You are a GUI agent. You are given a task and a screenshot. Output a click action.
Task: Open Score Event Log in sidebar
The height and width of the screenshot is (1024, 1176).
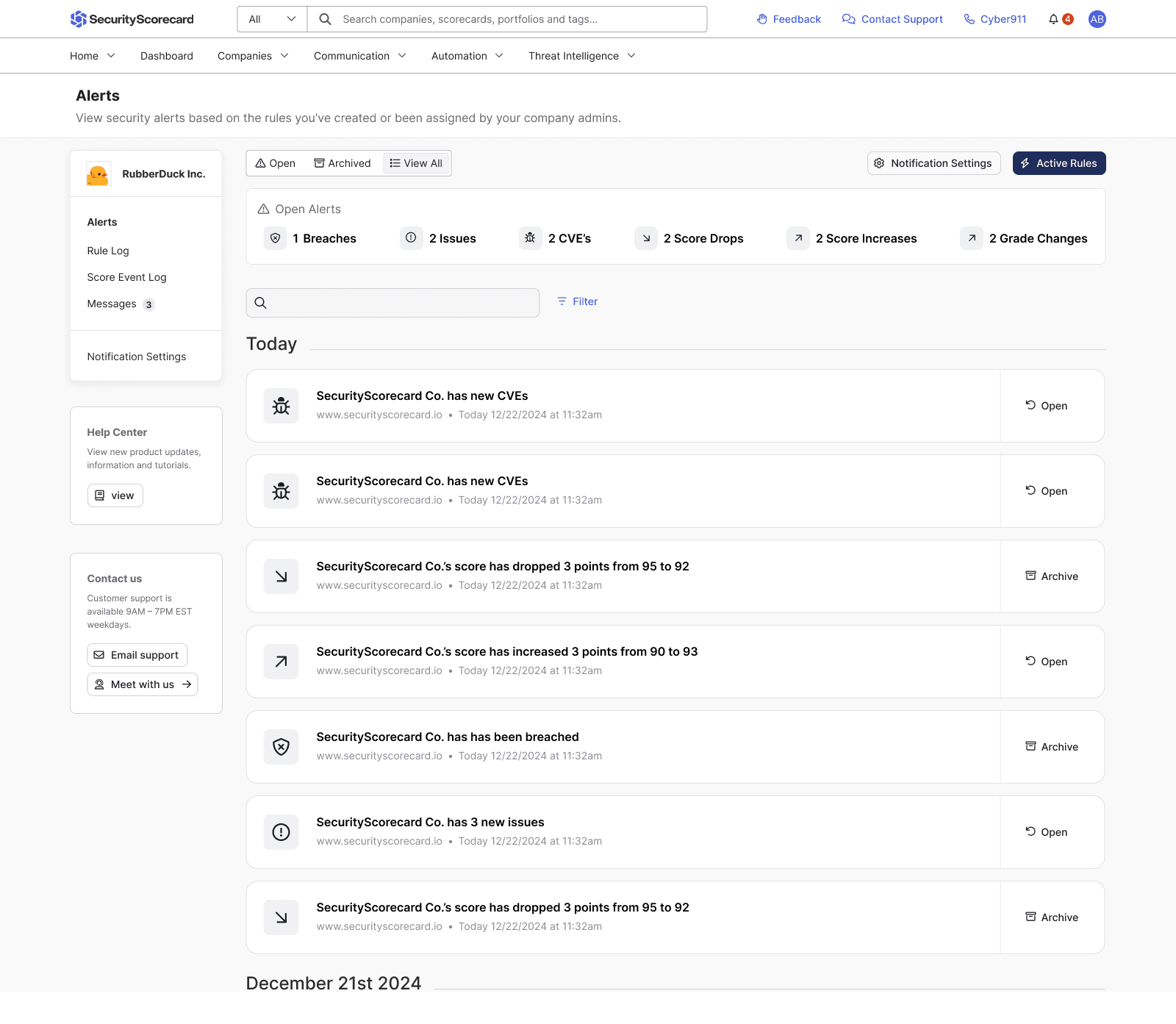click(126, 277)
